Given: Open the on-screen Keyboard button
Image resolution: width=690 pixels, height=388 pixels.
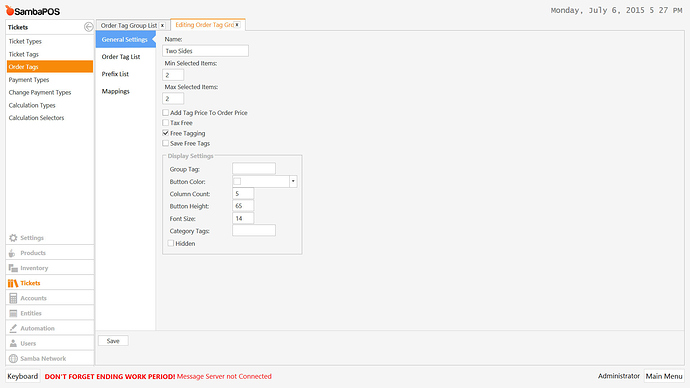Looking at the screenshot, I should (x=22, y=377).
